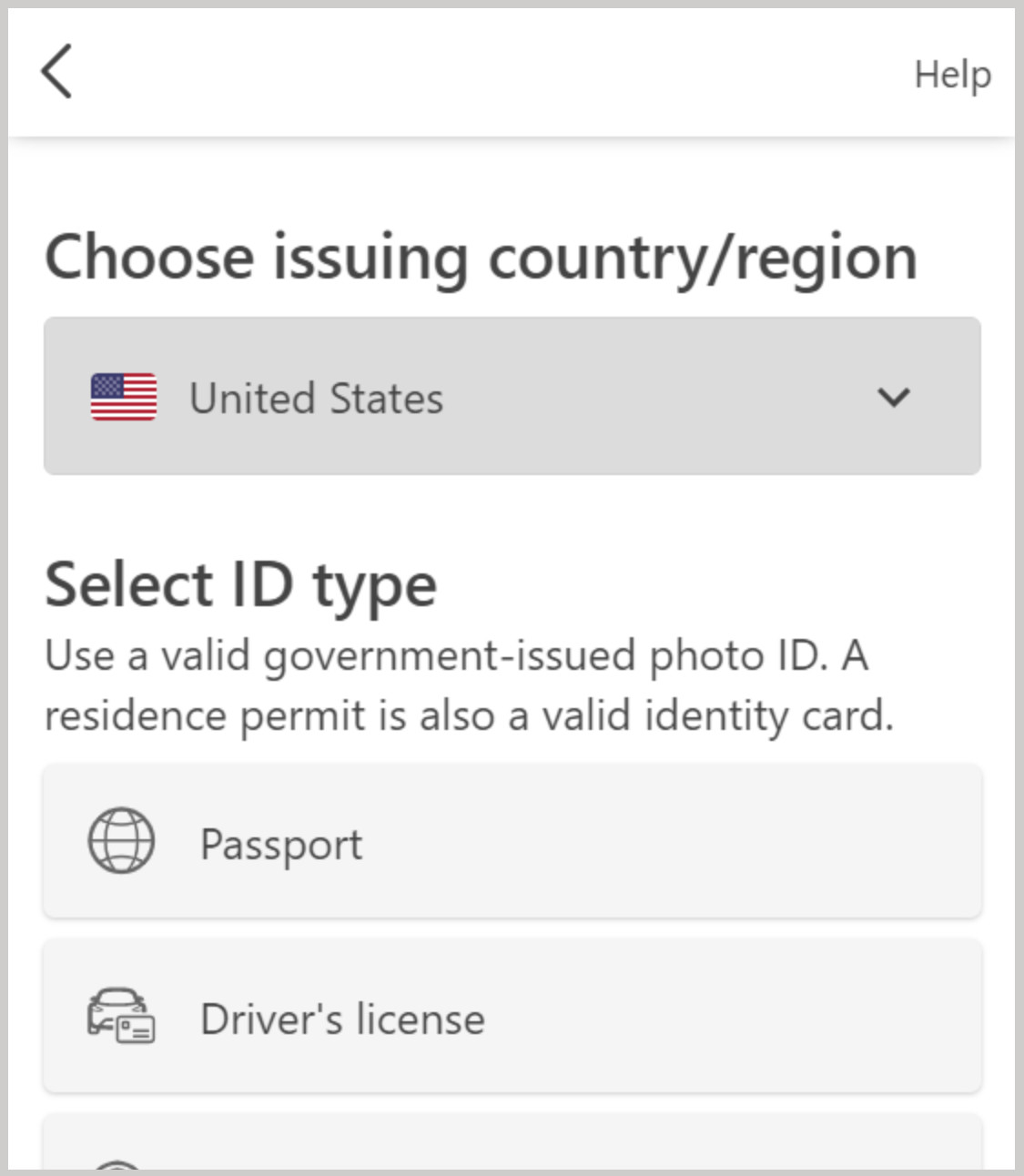Click empty area of Driver's license card
Viewport: 1024px width, 1176px height.
click(728, 1016)
